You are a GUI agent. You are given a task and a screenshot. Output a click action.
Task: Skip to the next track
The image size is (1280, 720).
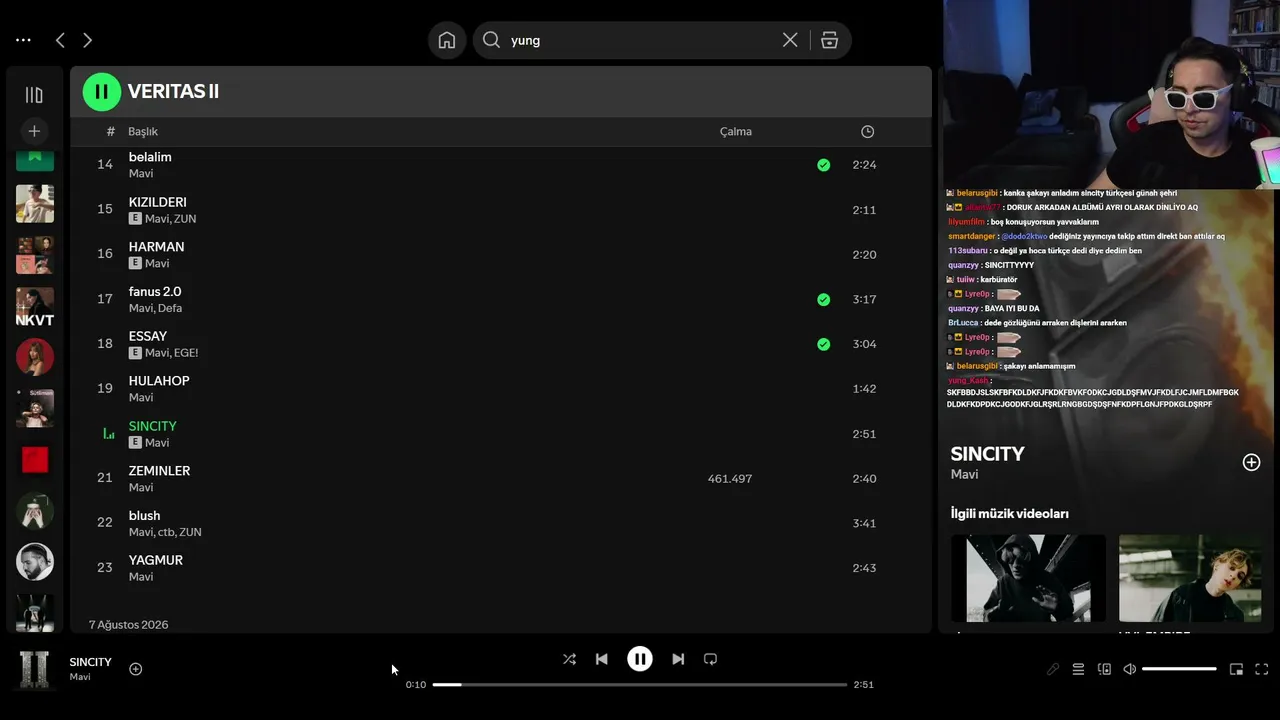click(678, 659)
